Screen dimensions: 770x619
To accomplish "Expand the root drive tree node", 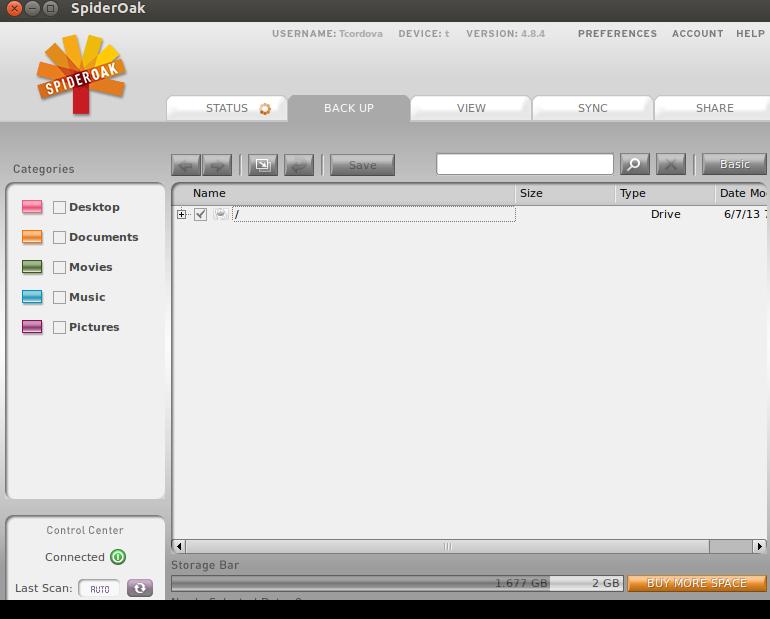I will click(181, 214).
